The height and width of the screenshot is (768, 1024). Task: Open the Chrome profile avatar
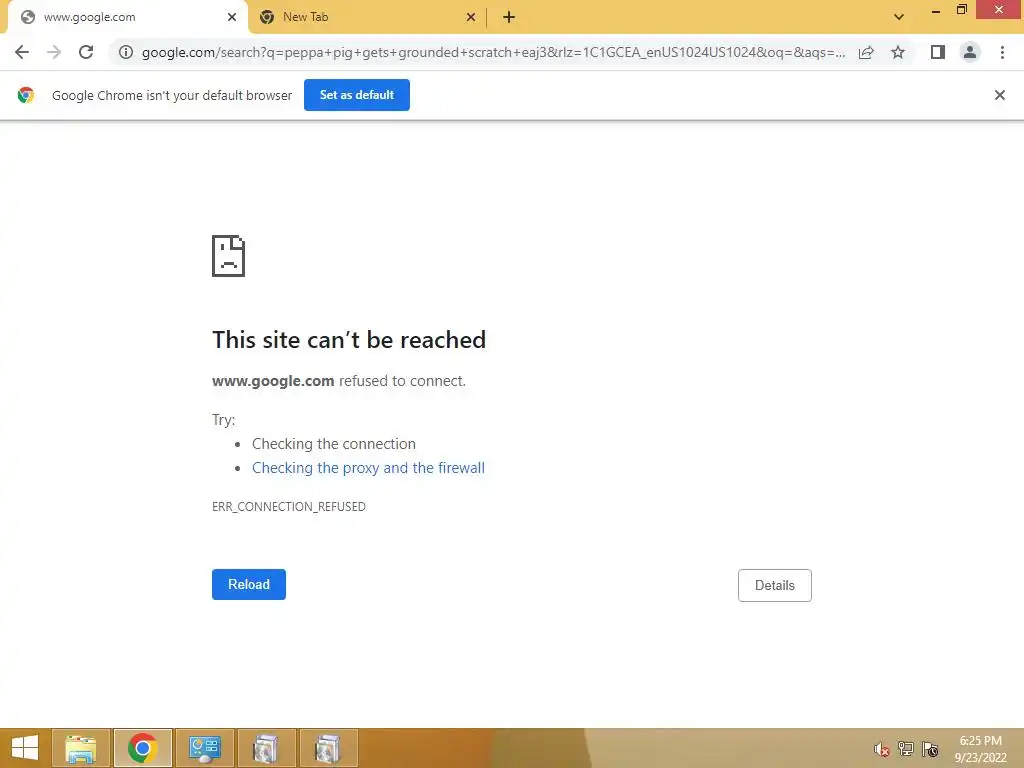point(970,52)
